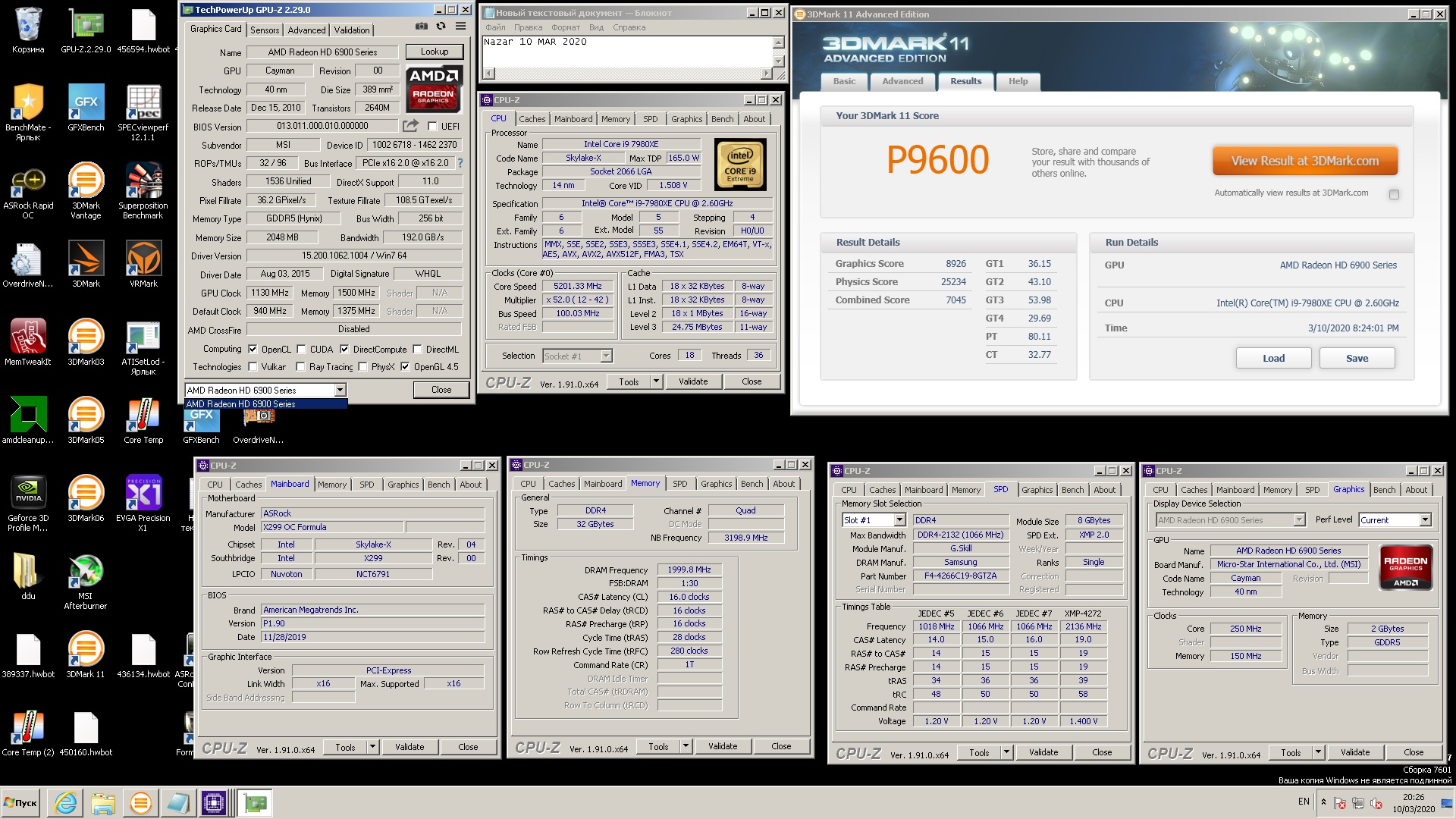
Task: Open Socket #1 selection dropdown
Action: point(606,356)
